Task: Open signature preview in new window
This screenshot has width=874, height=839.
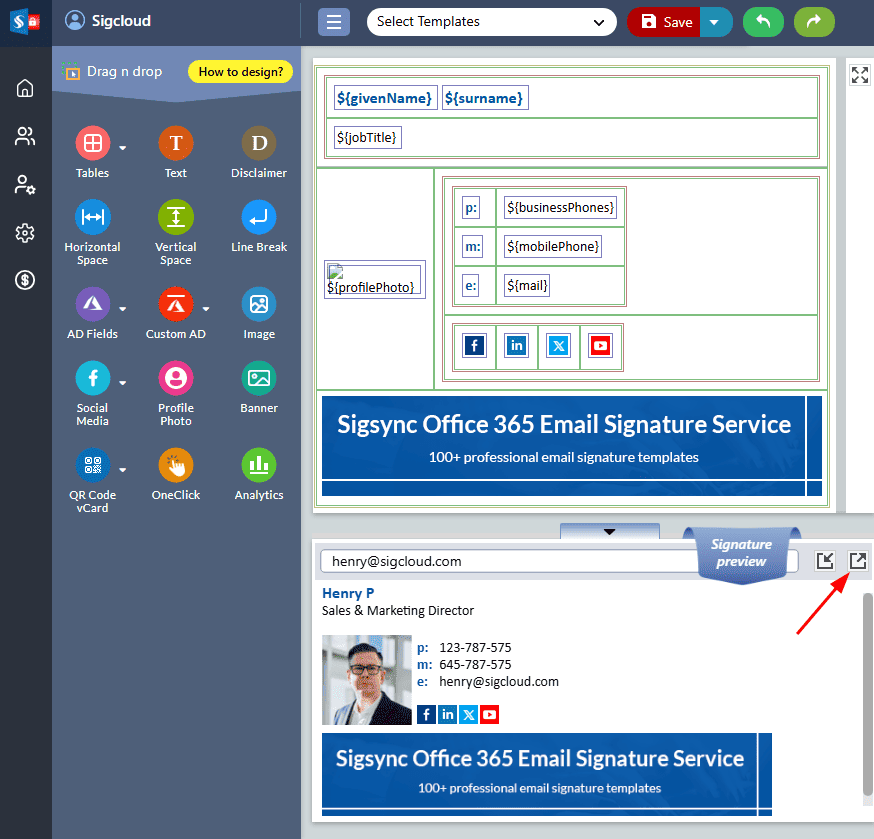Action: 857,560
